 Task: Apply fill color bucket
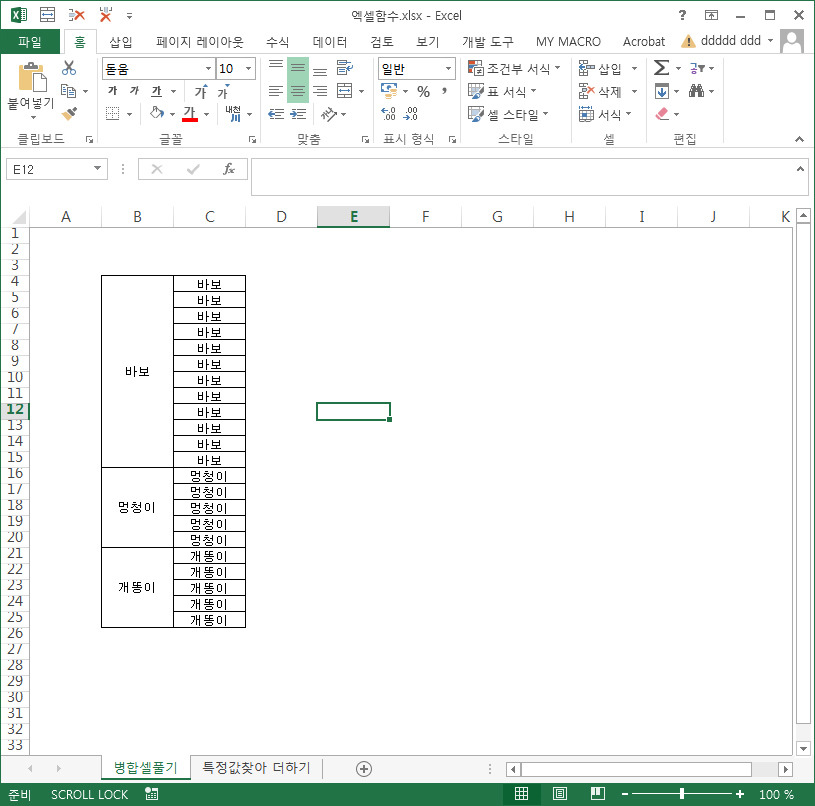pyautogui.click(x=156, y=113)
